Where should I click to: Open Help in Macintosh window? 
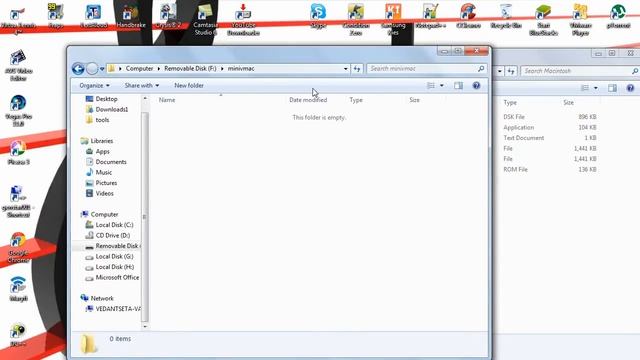(x=630, y=88)
